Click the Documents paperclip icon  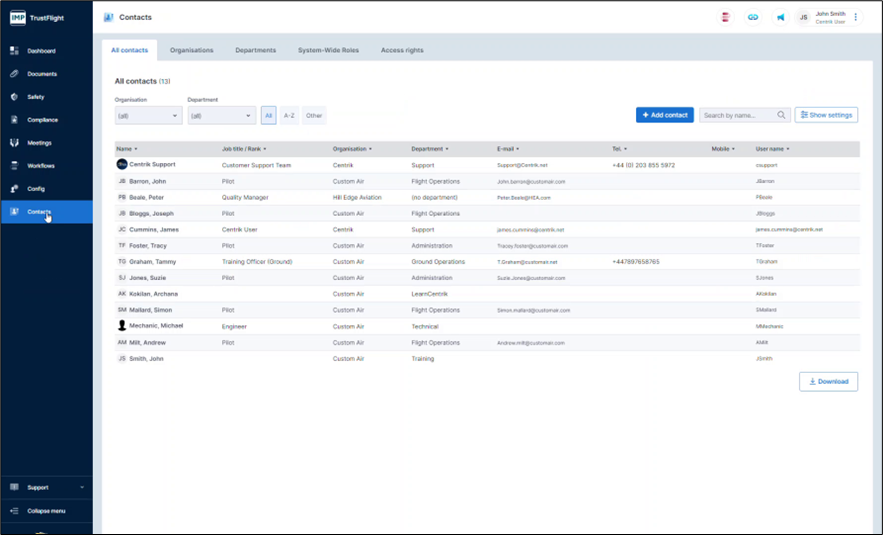pyautogui.click(x=14, y=74)
